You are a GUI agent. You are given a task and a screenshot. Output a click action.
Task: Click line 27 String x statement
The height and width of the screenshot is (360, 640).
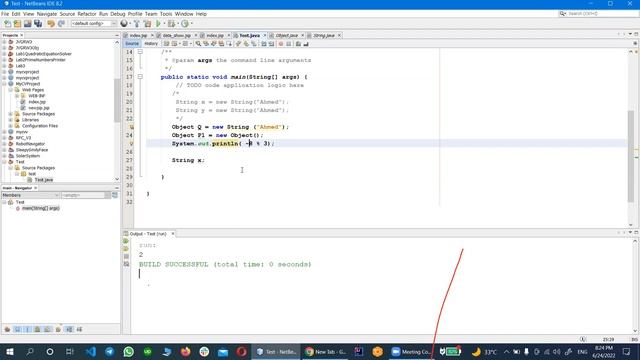coord(188,160)
